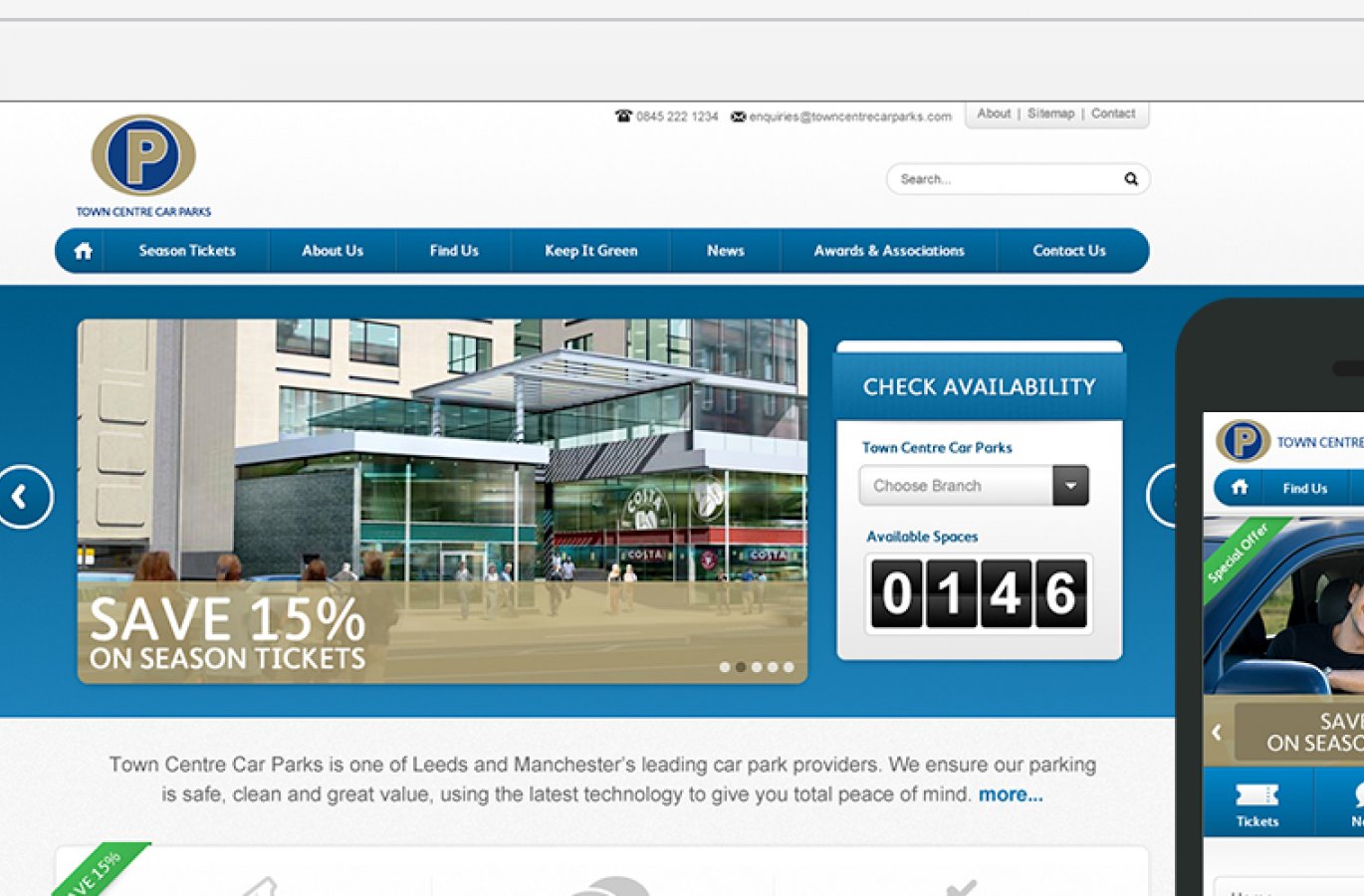
Task: Select Contact Us in the navigation bar
Action: [x=1069, y=251]
